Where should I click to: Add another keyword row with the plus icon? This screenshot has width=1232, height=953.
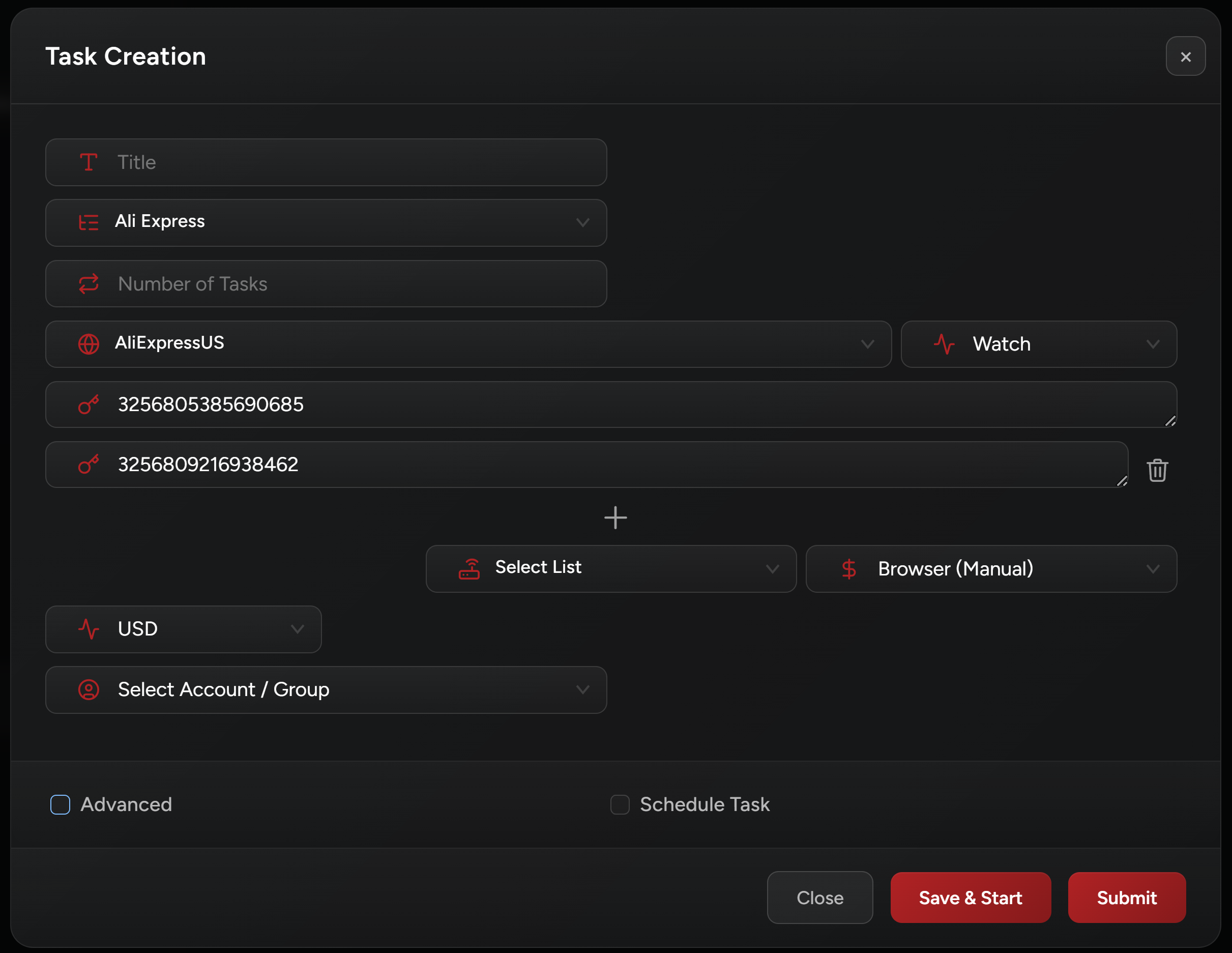pos(615,517)
